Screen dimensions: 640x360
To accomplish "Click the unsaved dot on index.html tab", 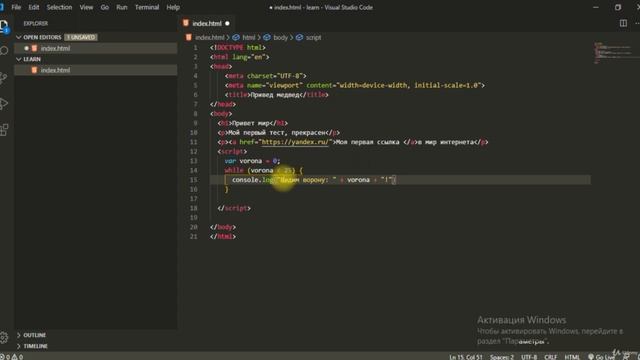I will point(227,24).
